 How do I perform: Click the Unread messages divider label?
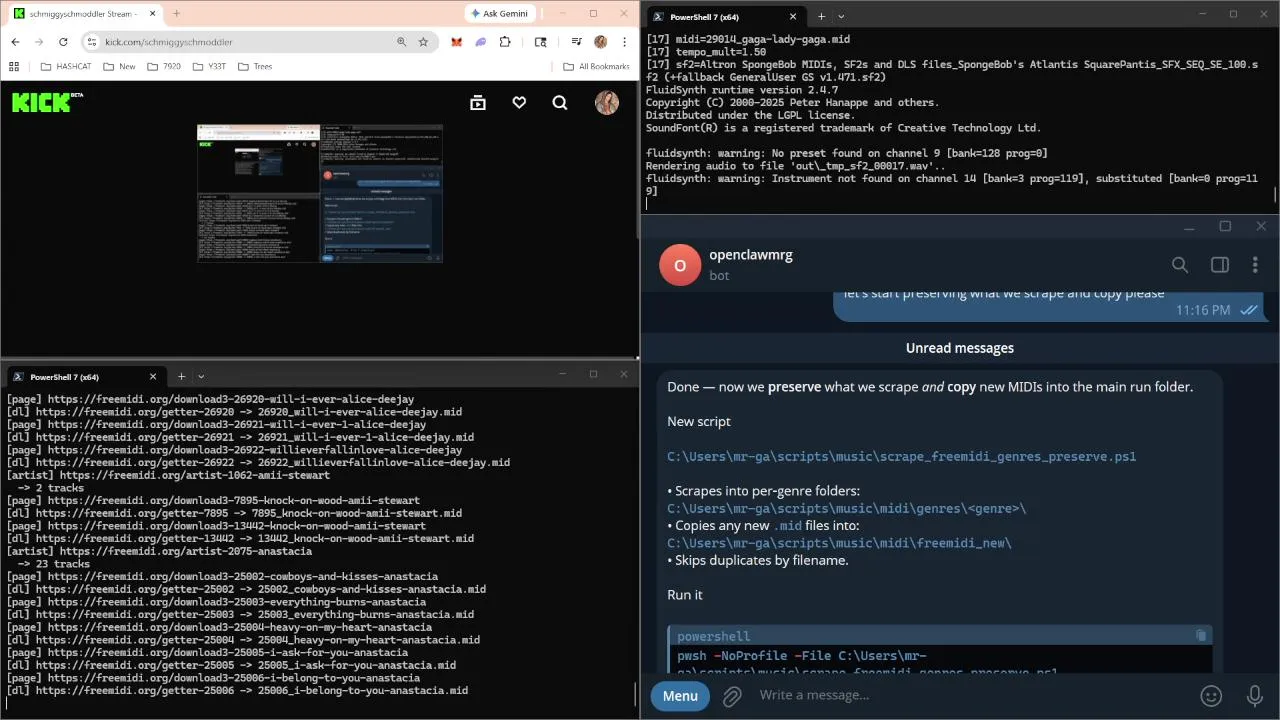(960, 348)
